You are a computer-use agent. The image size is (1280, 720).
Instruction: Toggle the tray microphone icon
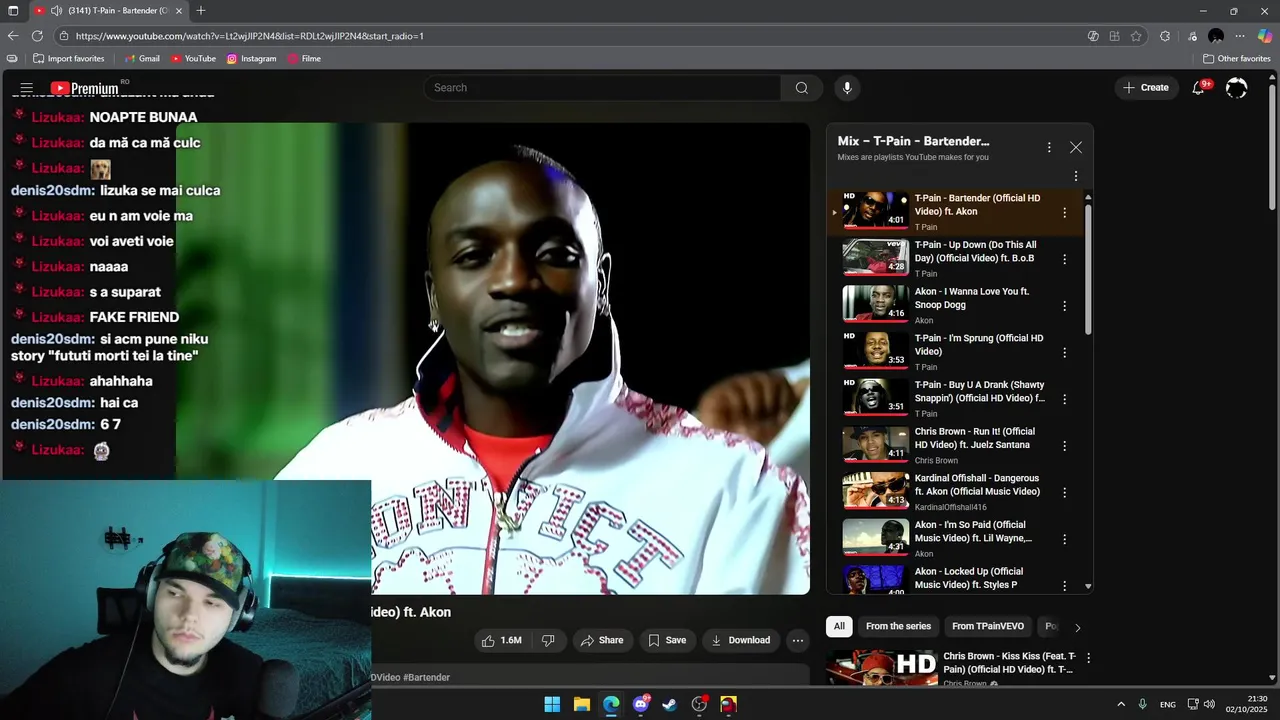click(x=1142, y=704)
